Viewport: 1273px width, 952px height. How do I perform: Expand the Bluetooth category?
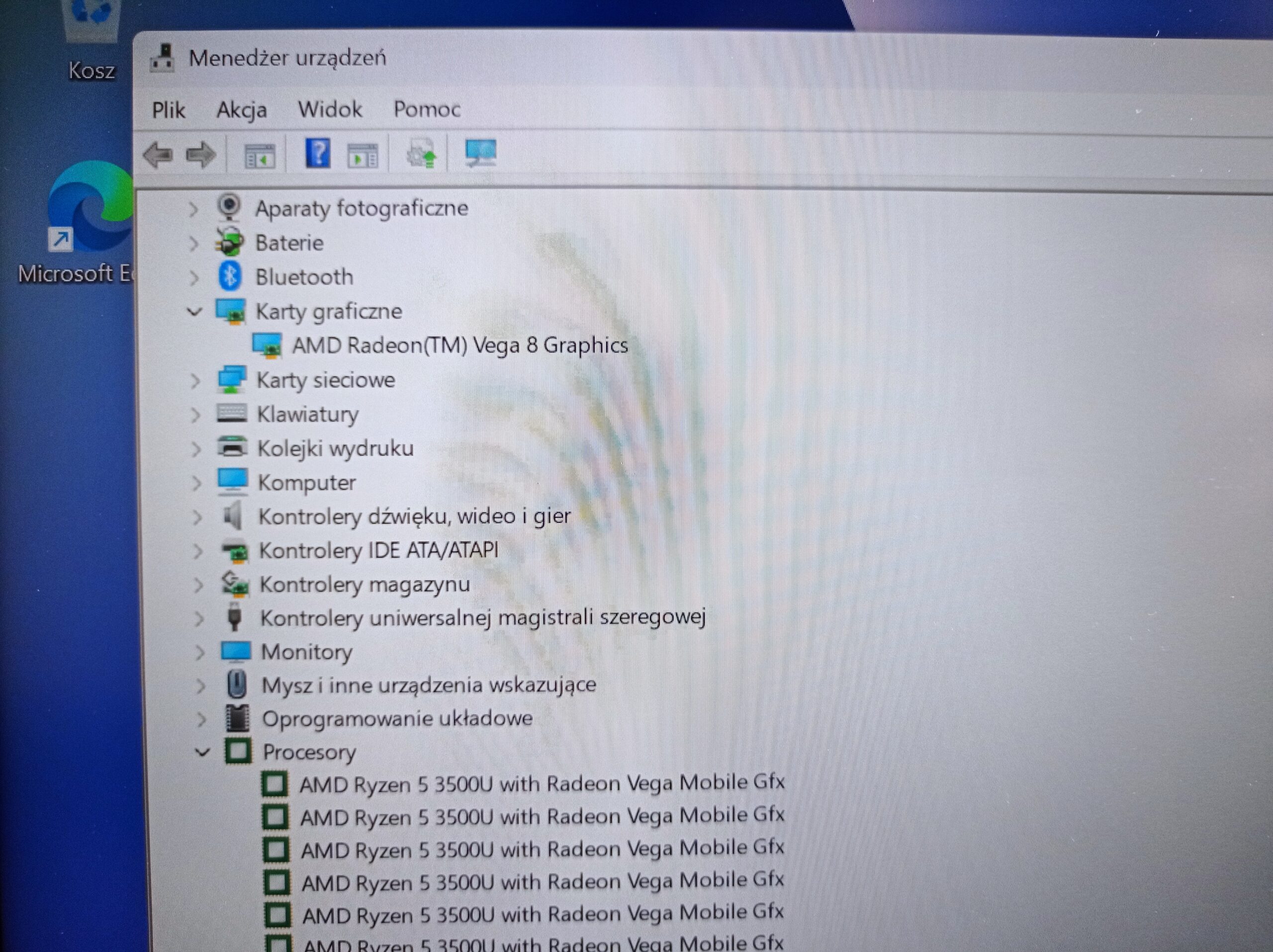(194, 278)
